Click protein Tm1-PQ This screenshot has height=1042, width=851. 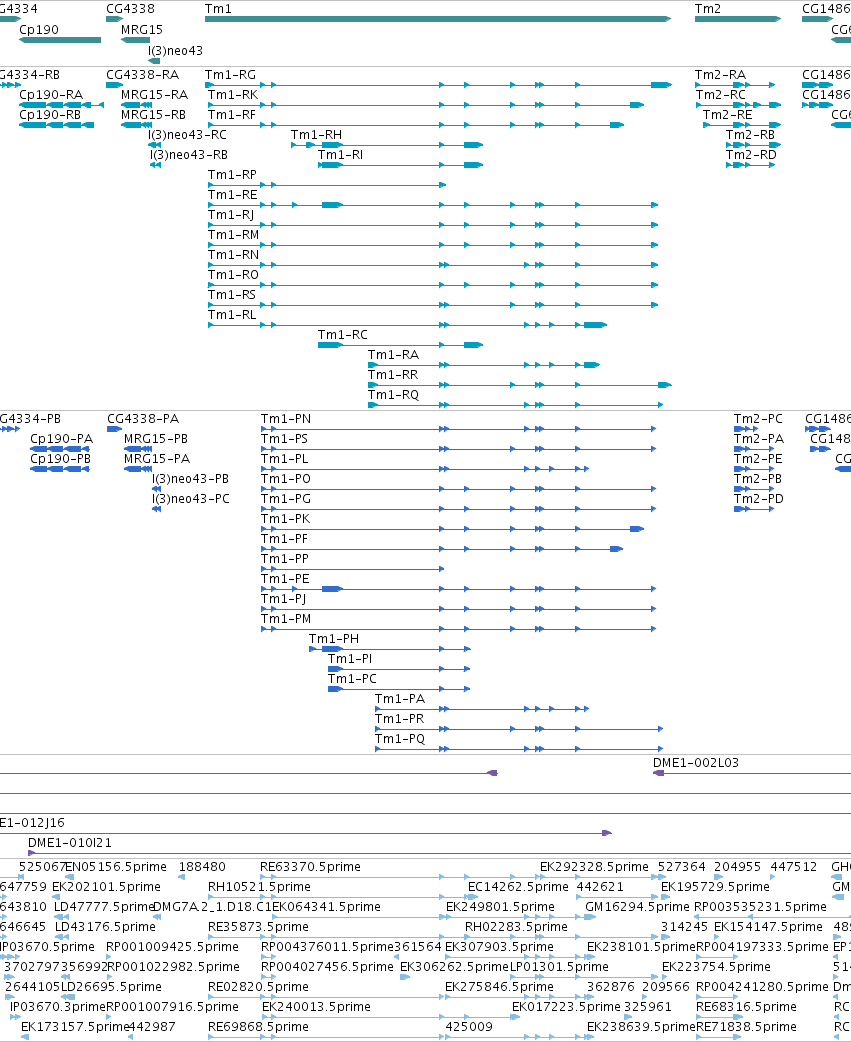coord(519,749)
